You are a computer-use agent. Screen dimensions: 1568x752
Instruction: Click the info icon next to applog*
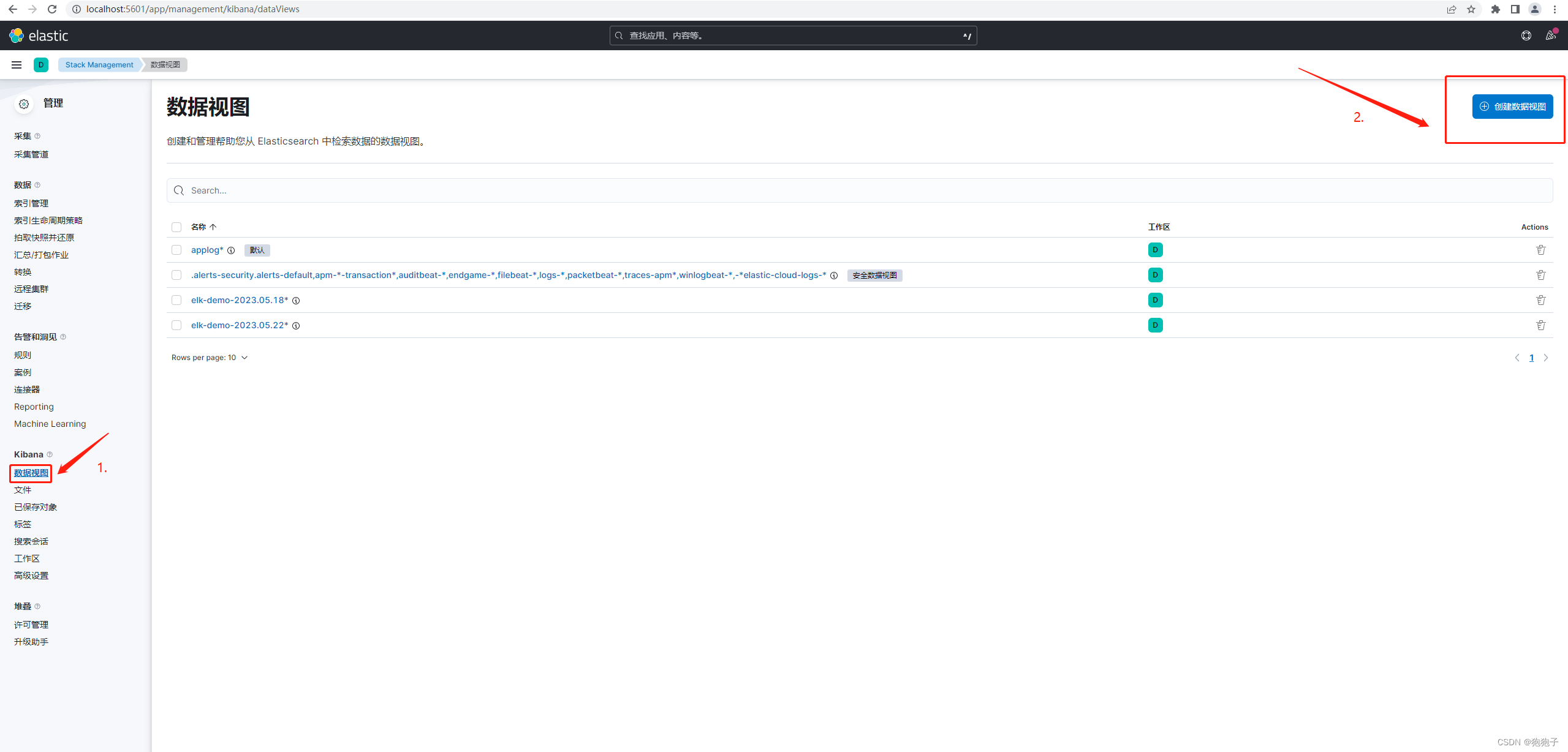(231, 250)
